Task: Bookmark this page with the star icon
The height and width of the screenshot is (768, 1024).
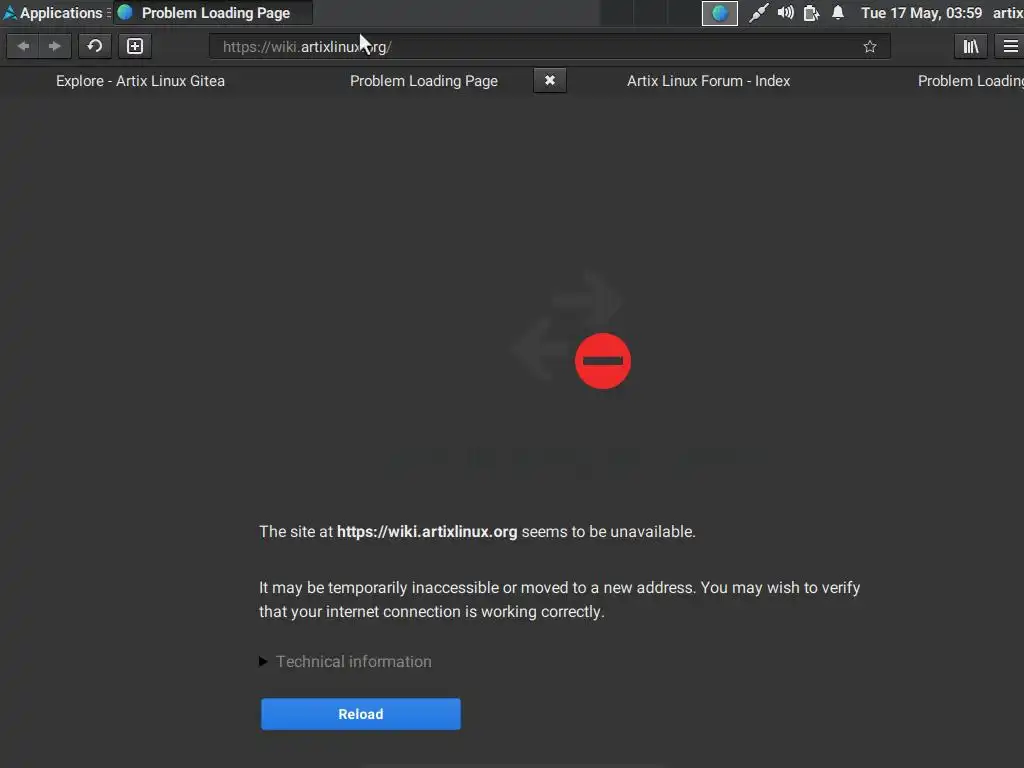Action: pyautogui.click(x=870, y=46)
